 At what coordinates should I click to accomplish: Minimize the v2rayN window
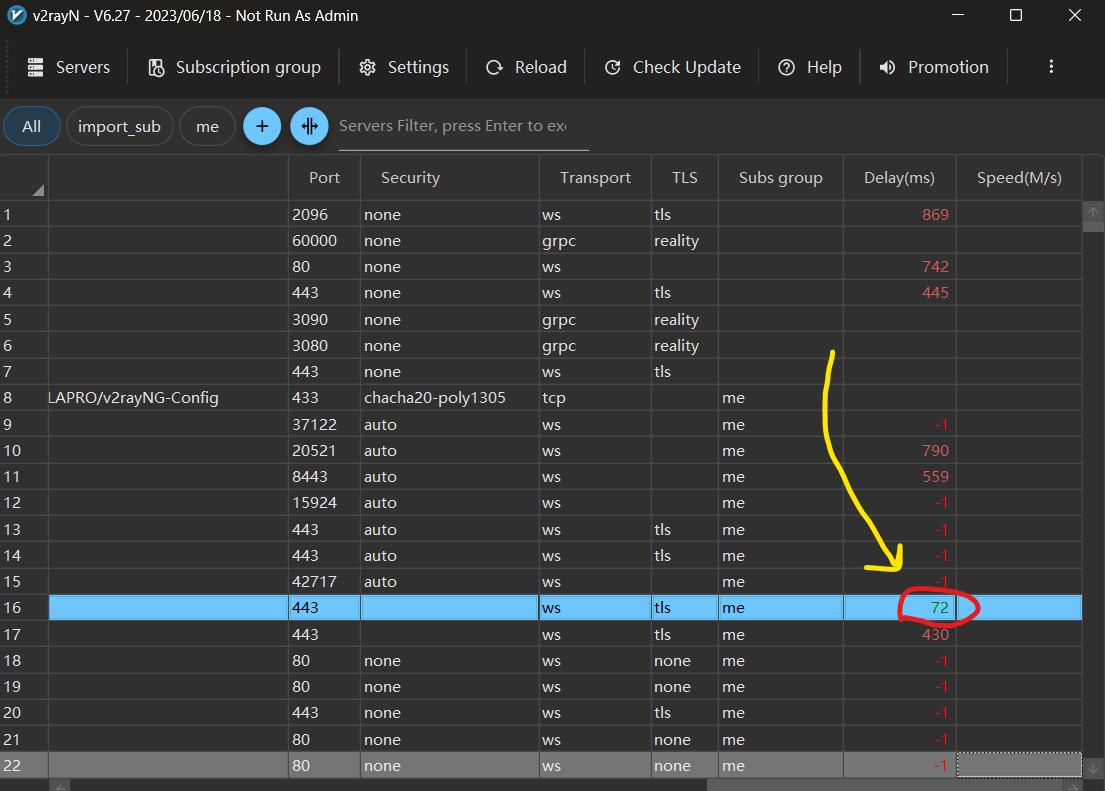pos(958,16)
